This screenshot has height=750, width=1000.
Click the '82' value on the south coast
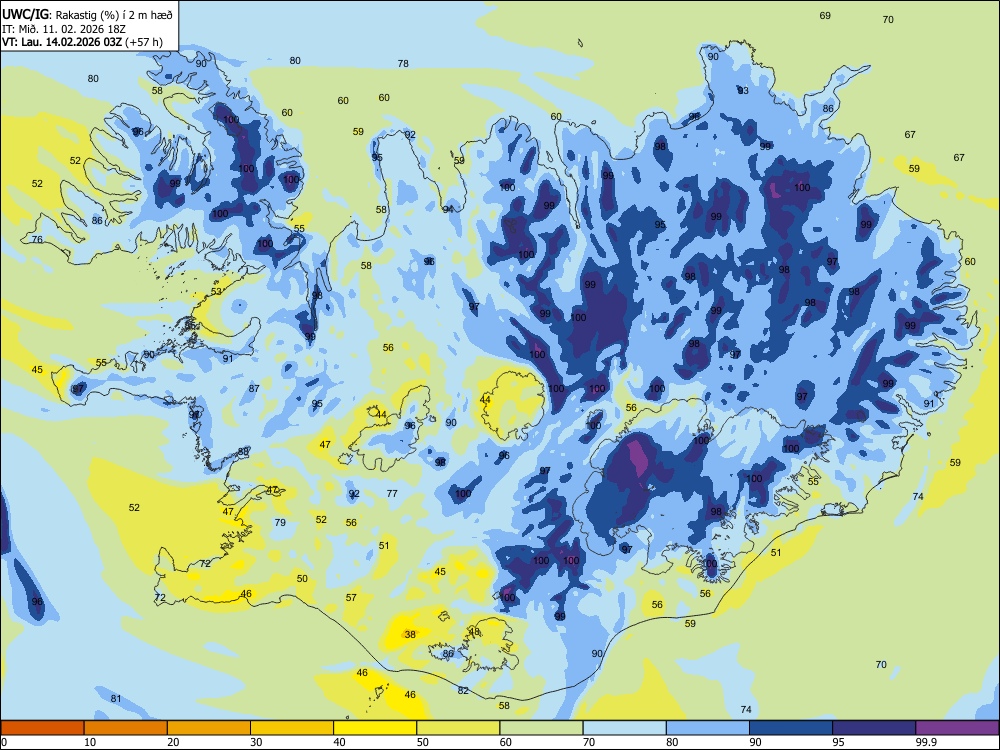463,690
